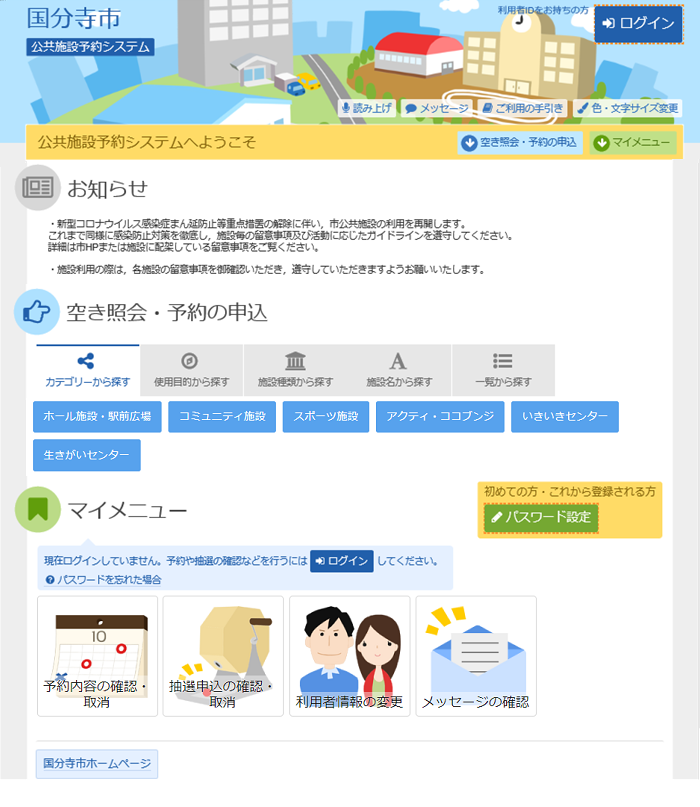The image size is (700, 807).
Task: Switch to 使用目的から探す tab
Action: click(191, 370)
